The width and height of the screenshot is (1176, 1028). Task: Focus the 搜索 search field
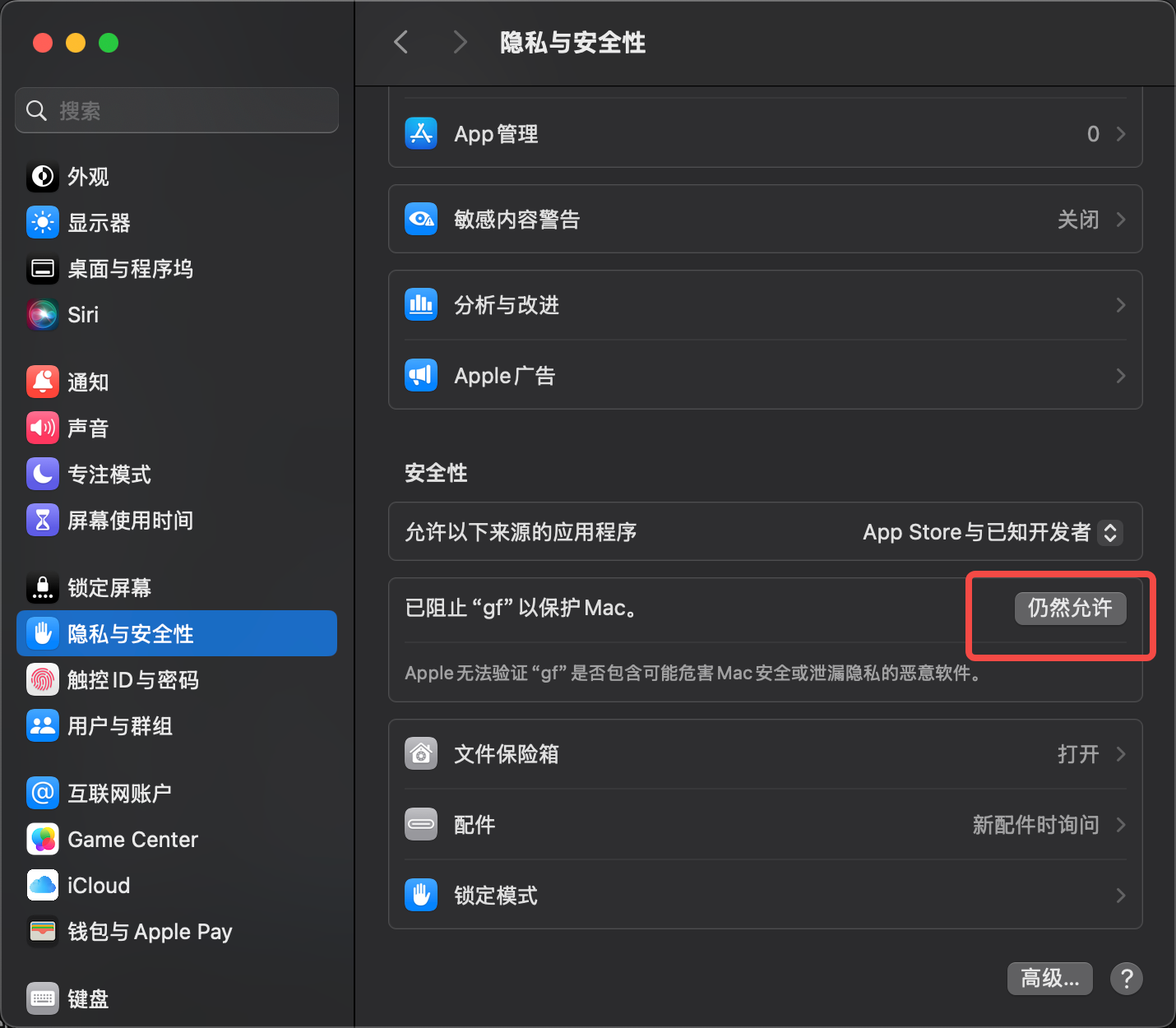177,110
